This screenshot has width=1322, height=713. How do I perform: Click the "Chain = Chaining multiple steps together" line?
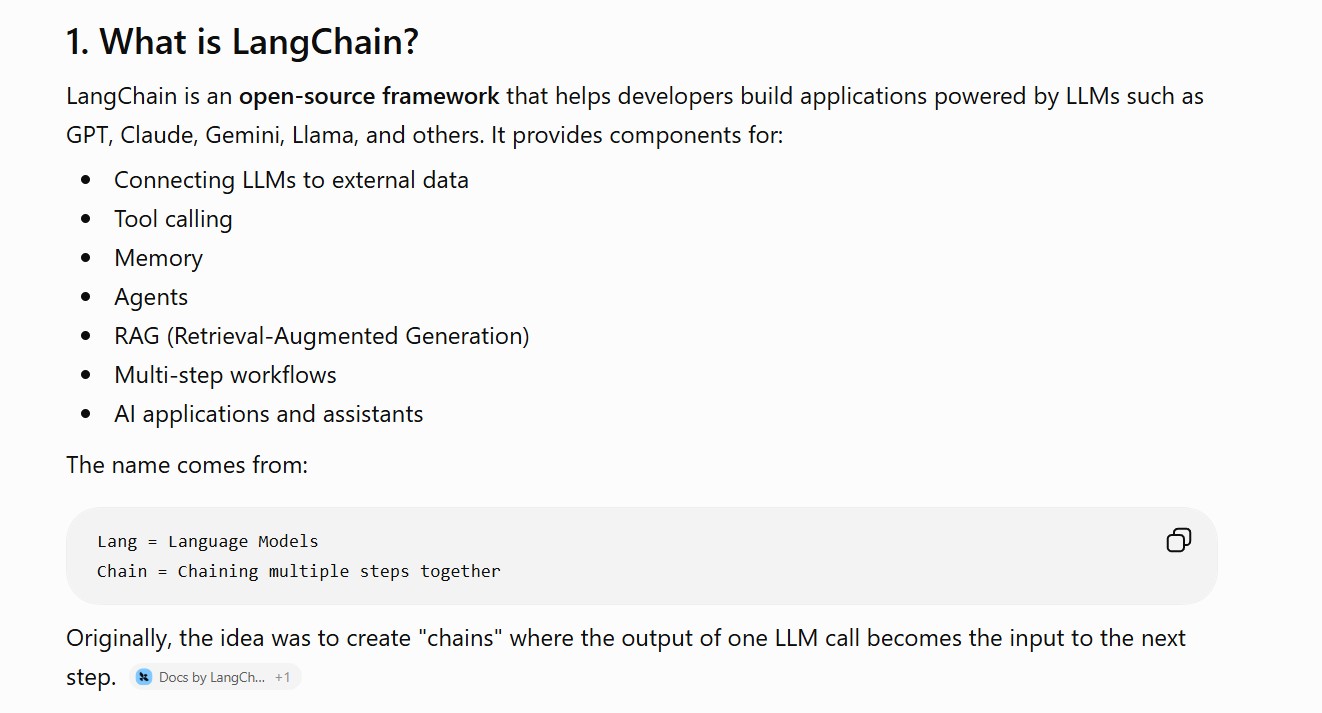[299, 571]
